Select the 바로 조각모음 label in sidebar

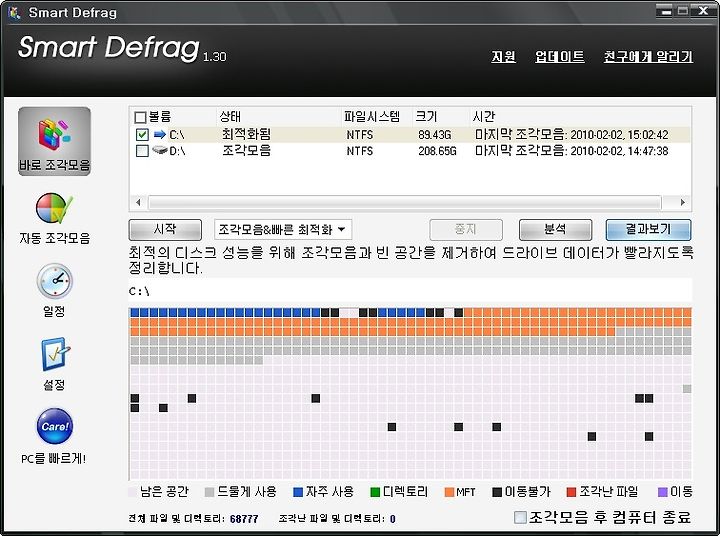(54, 164)
